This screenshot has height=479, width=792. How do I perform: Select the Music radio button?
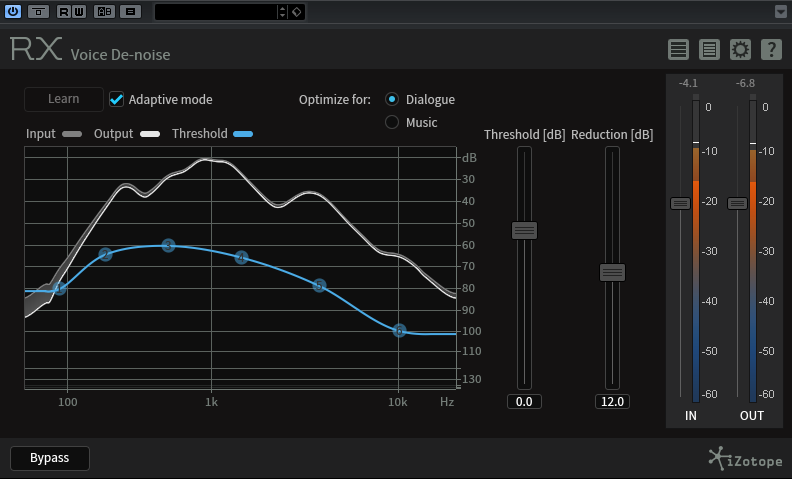click(x=392, y=122)
